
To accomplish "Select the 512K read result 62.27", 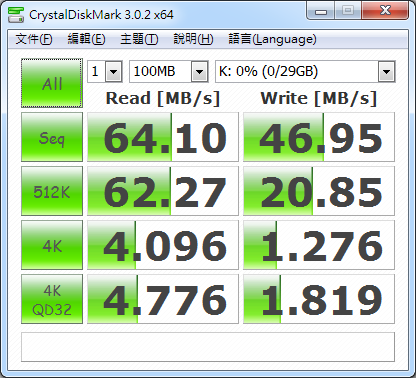I will click(163, 191).
